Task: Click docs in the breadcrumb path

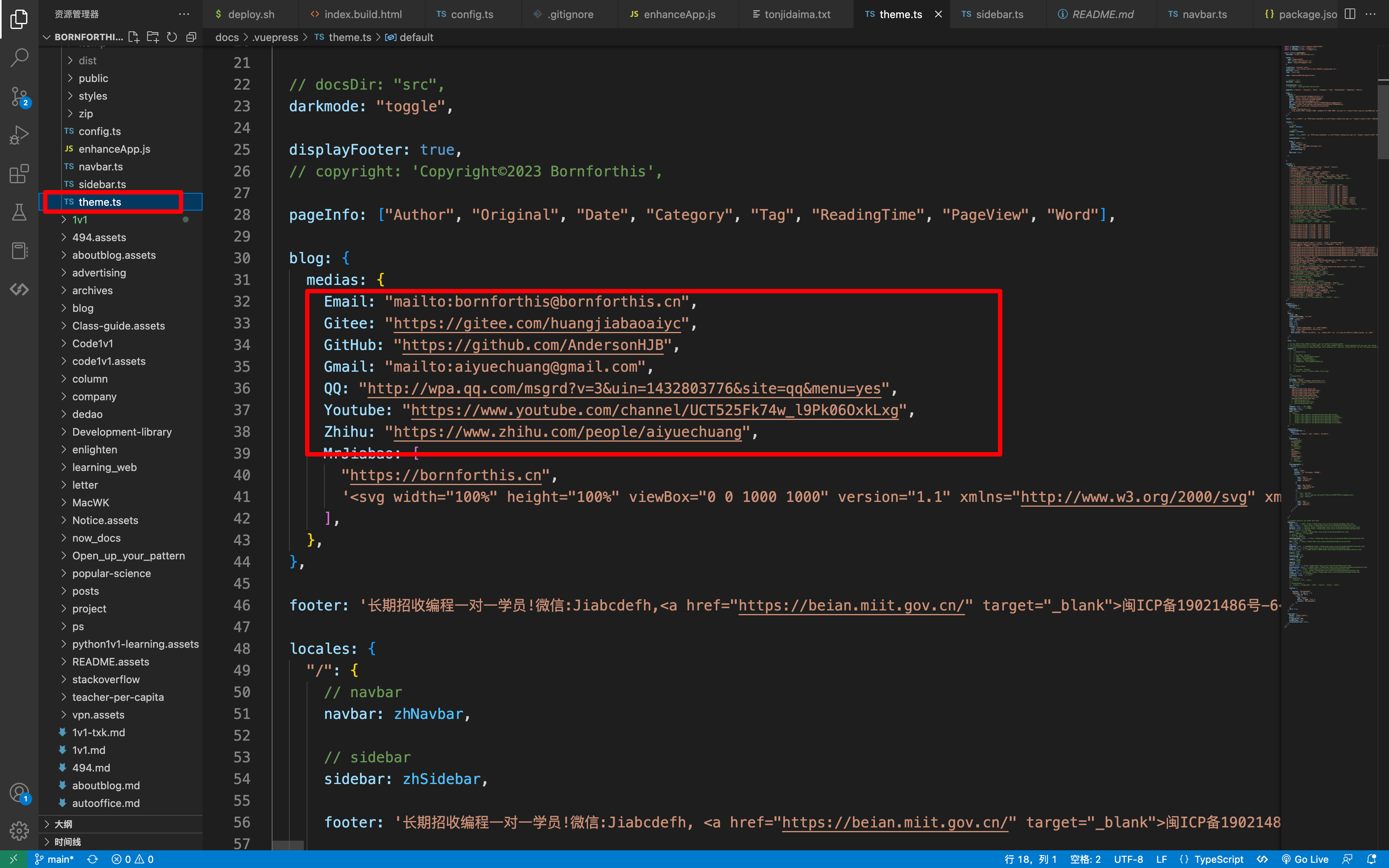Action: point(227,37)
